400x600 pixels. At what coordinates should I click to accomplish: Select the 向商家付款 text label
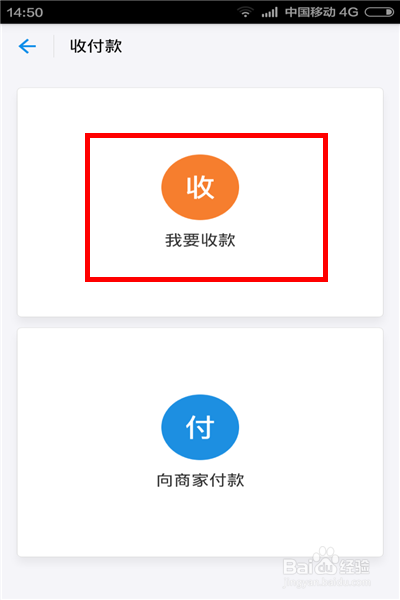[x=200, y=480]
